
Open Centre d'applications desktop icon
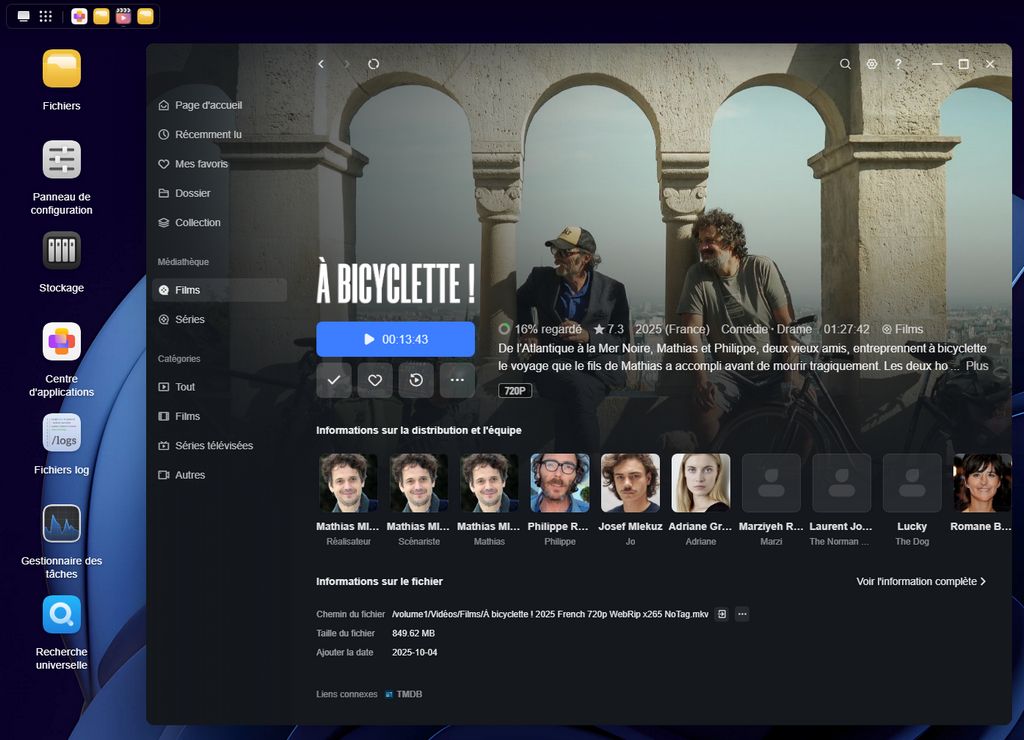tap(62, 342)
